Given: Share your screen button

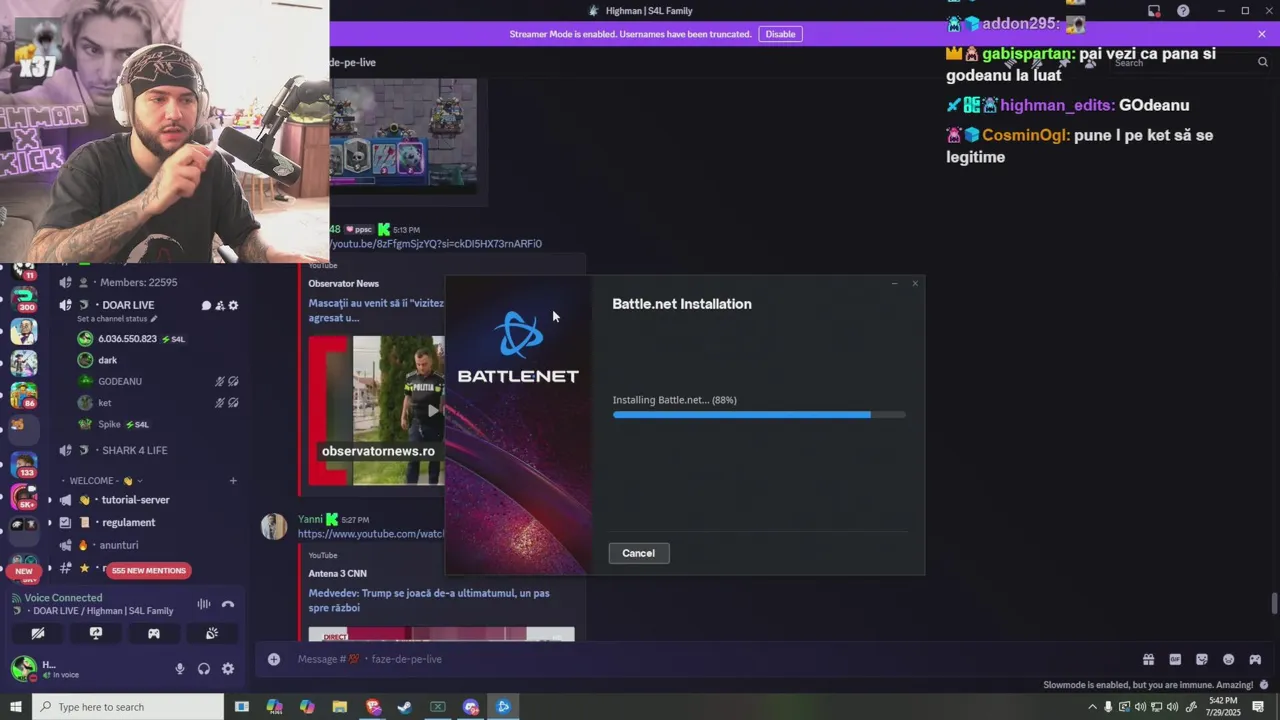Looking at the screenshot, I should (96, 633).
